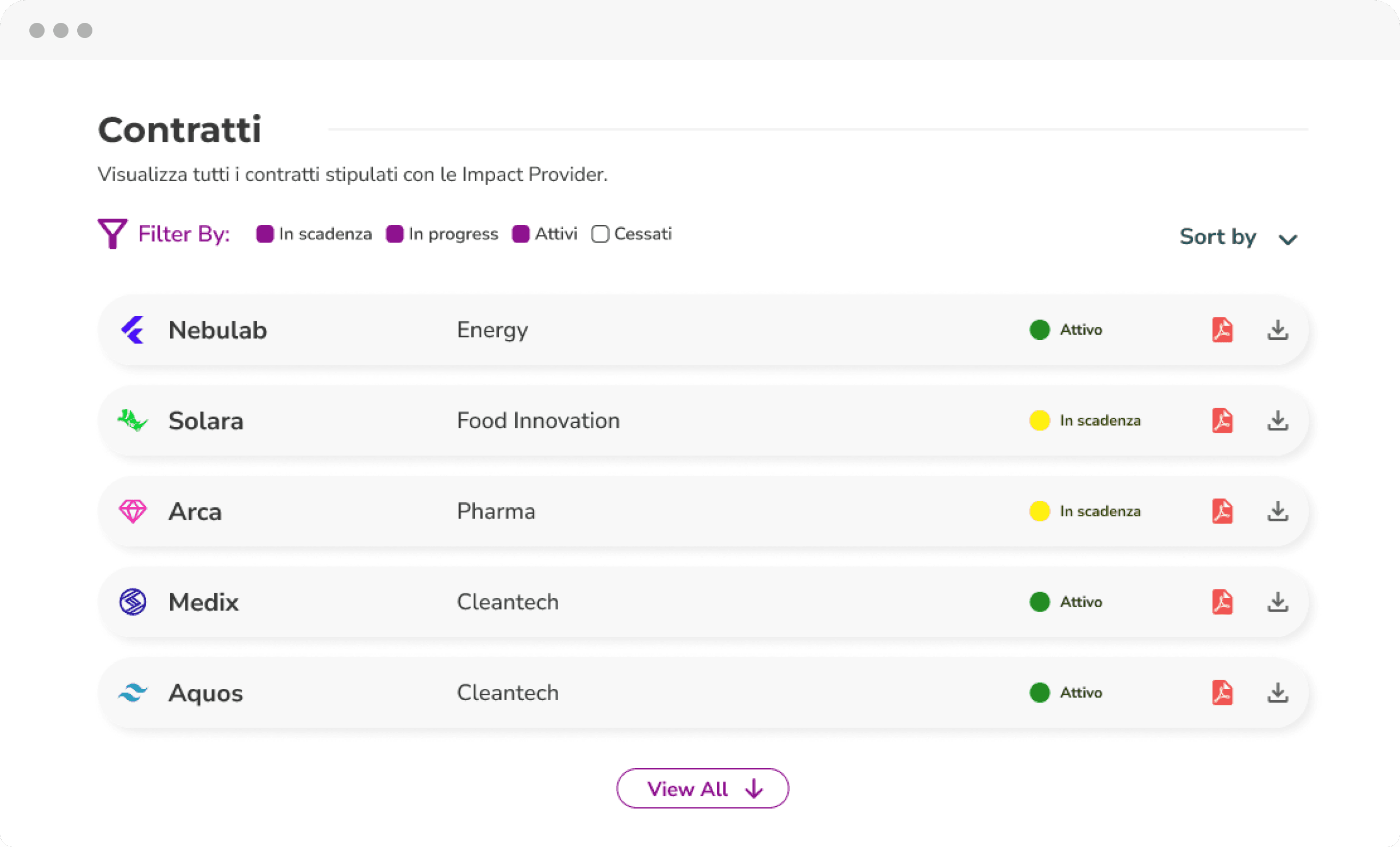Expand the Sort by dropdown
The height and width of the screenshot is (847, 1400).
click(x=1217, y=237)
